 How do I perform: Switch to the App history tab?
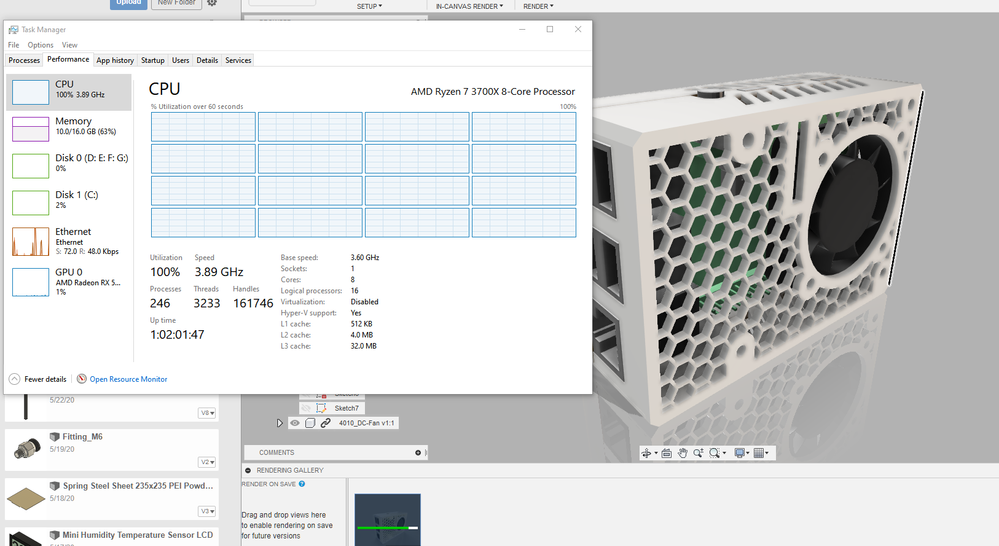point(115,61)
